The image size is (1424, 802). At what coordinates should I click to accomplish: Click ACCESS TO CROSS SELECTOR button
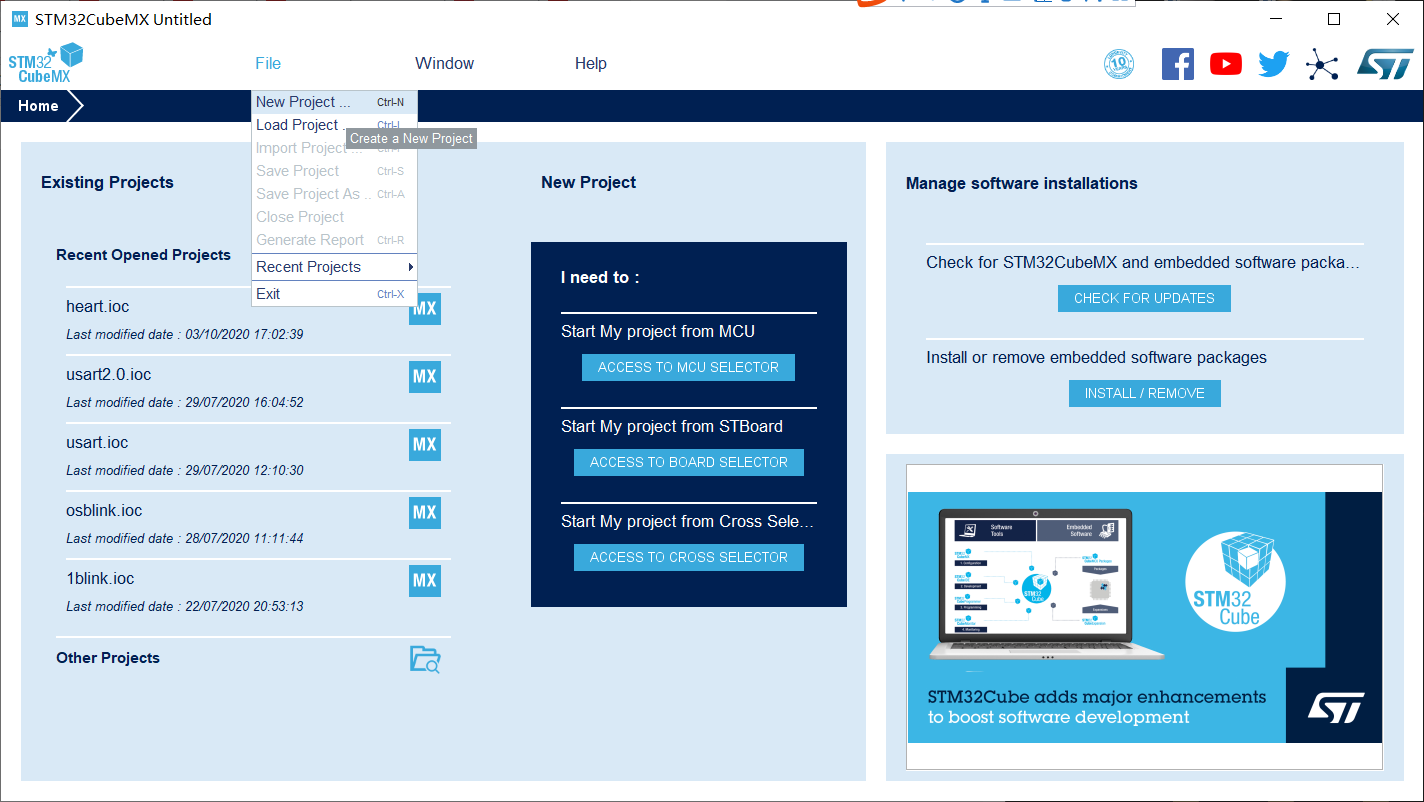pos(689,557)
